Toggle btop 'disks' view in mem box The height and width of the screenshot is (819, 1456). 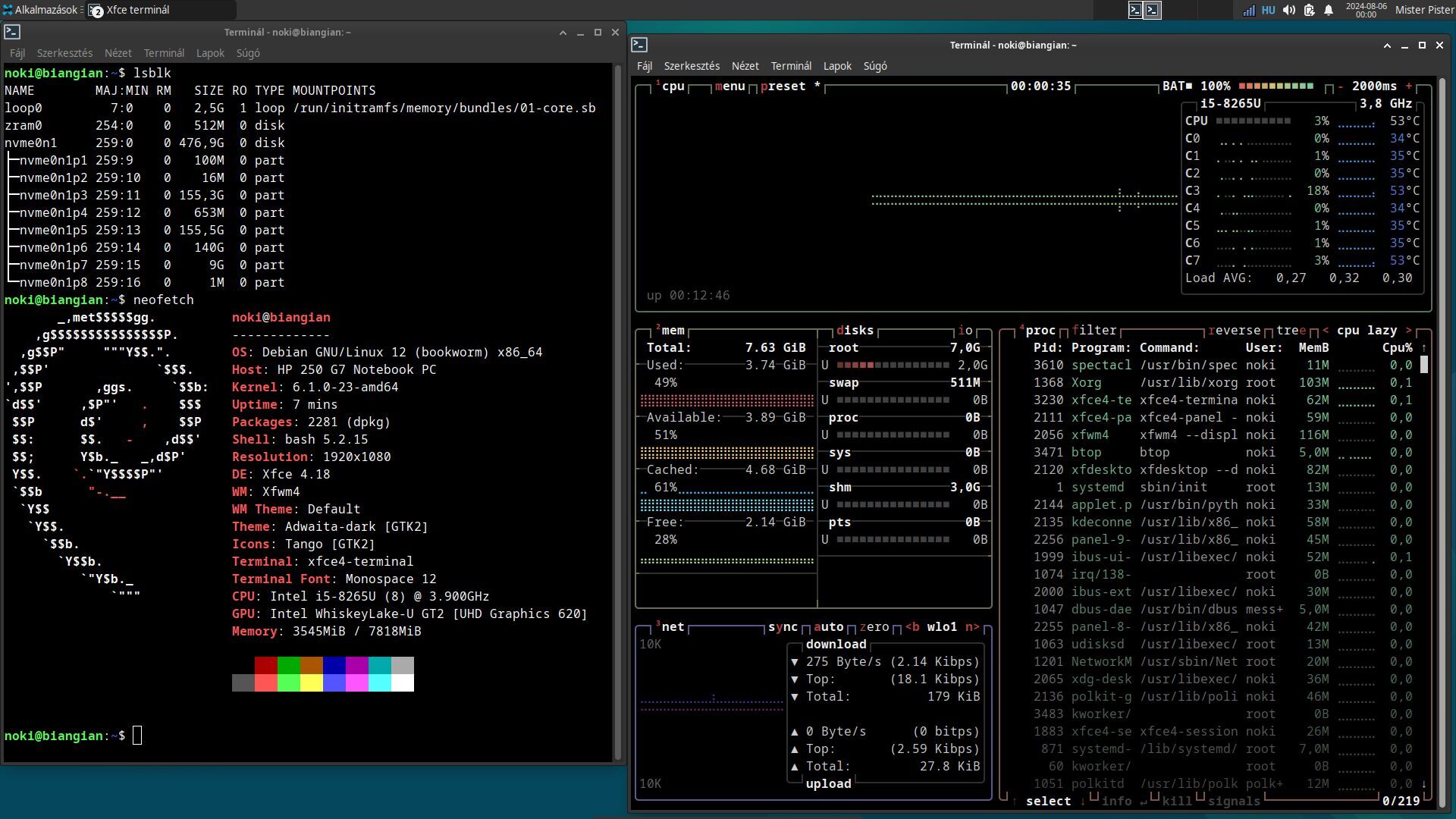coord(855,331)
